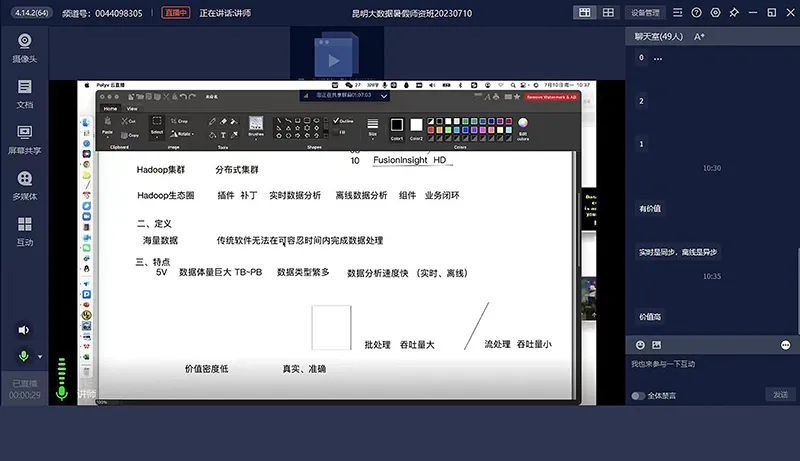Open the 多媒体 multimedia panel
This screenshot has width=800, height=461.
click(x=24, y=186)
